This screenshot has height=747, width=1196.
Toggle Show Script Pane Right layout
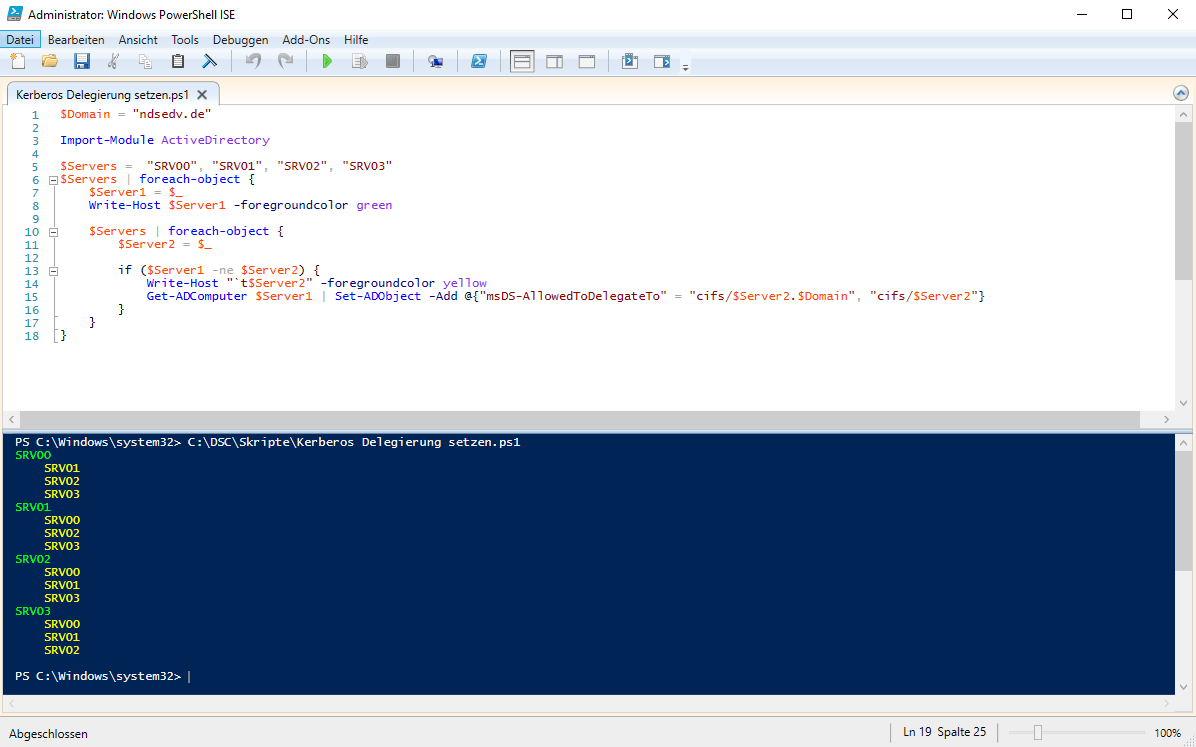coord(554,62)
